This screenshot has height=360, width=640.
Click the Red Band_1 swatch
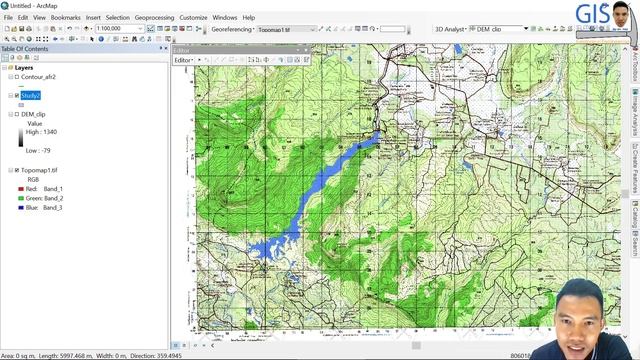tap(21, 189)
